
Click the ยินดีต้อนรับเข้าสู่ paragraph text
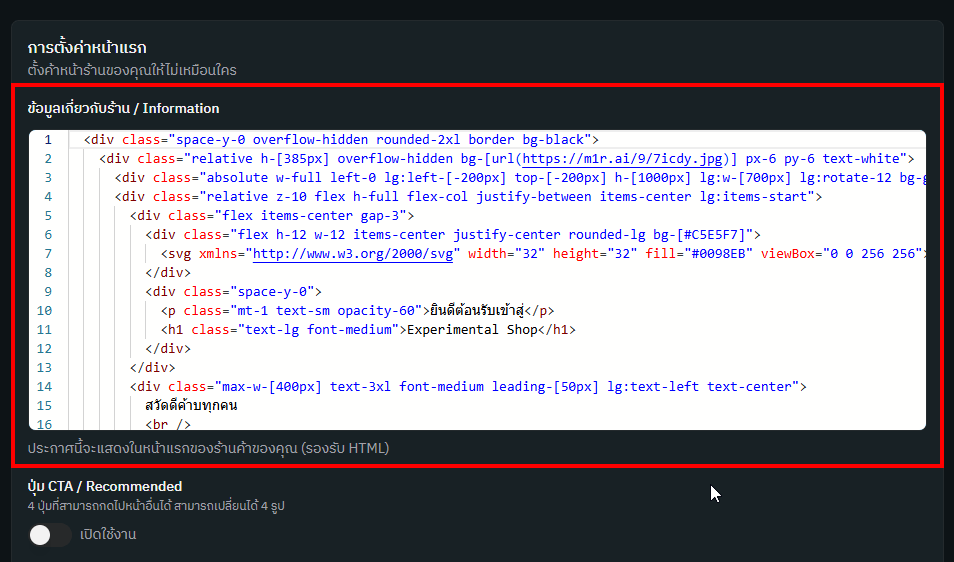pos(477,310)
